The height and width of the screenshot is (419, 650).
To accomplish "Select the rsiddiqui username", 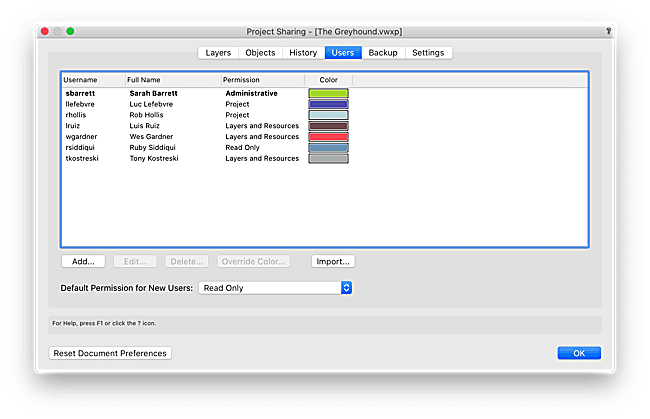I will click(x=80, y=148).
